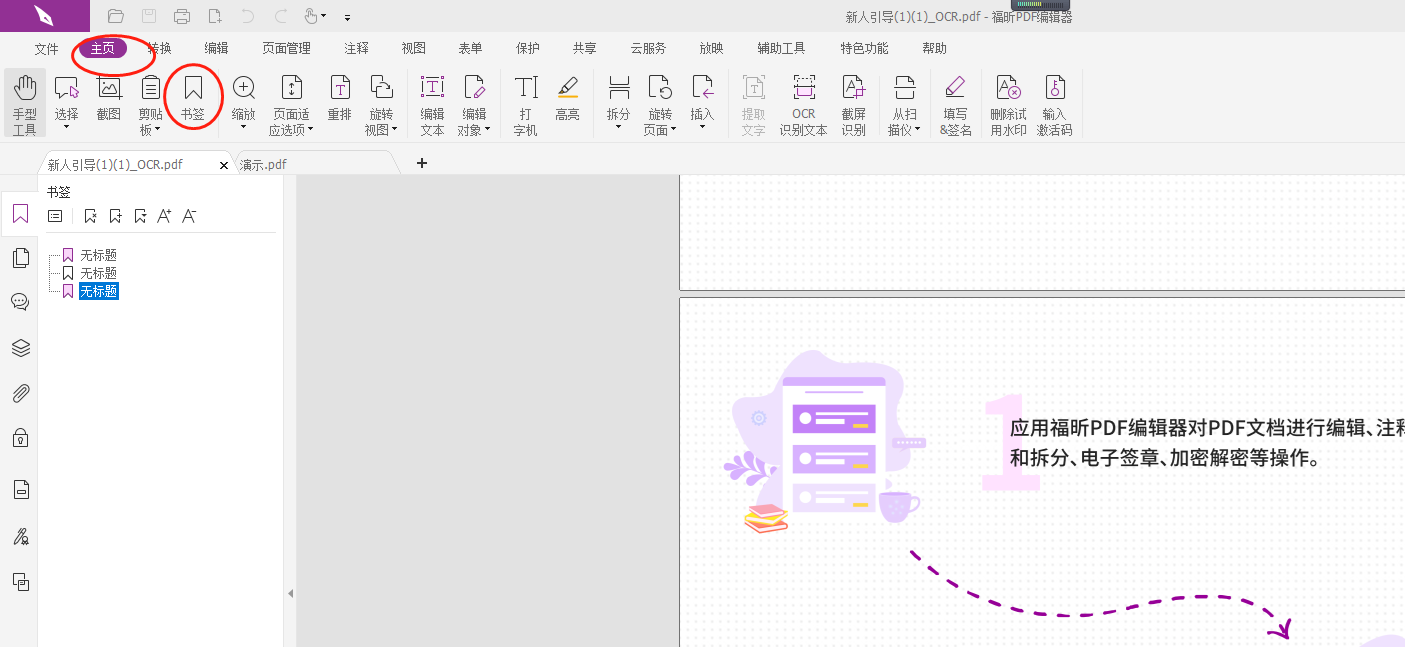This screenshot has height=647, width=1405.
Task: Click the 书签 (Bookmark) toolbar icon
Action: pyautogui.click(x=192, y=95)
